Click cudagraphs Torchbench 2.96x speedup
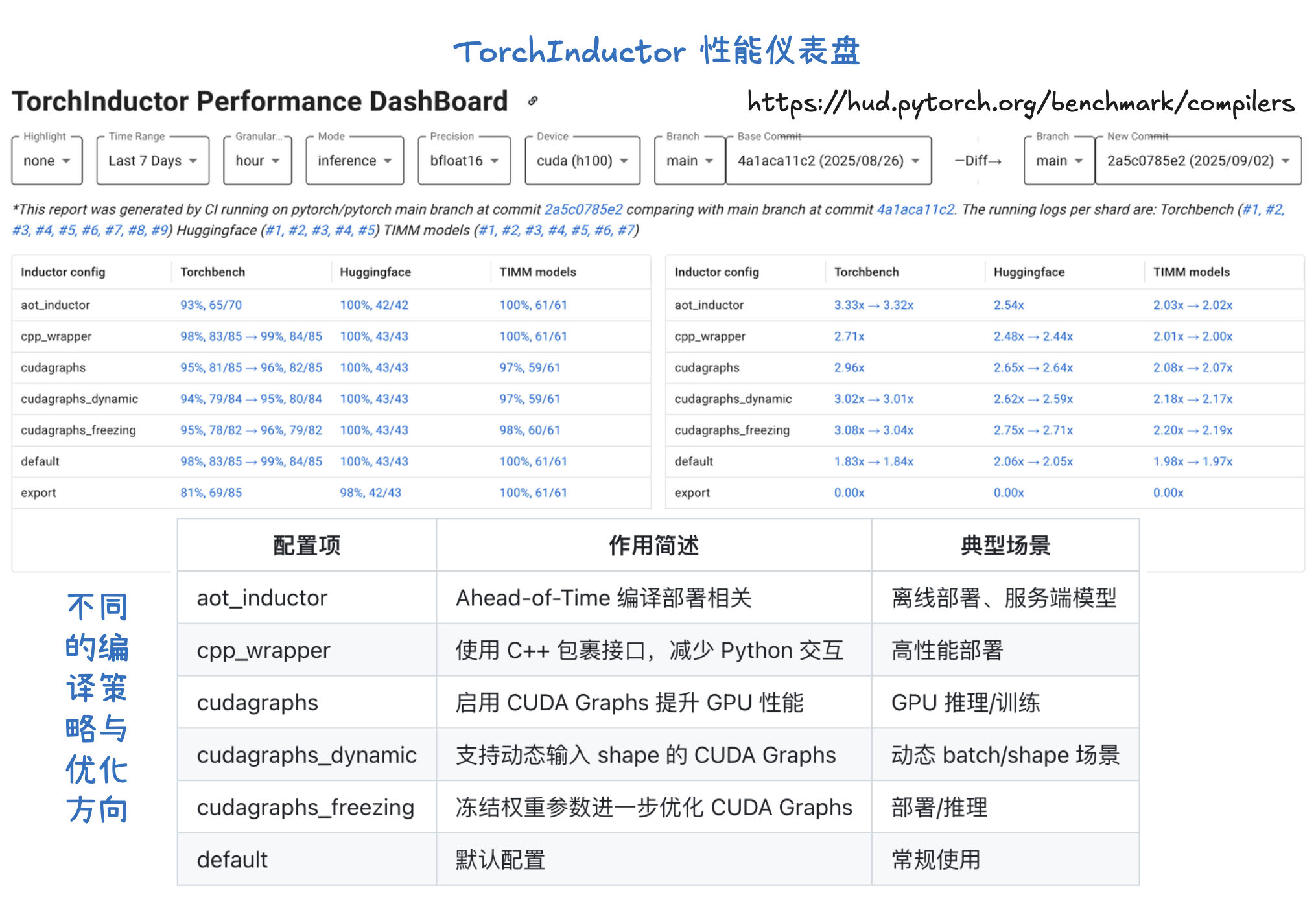Viewport: 1316px width, 919px height. [849, 367]
